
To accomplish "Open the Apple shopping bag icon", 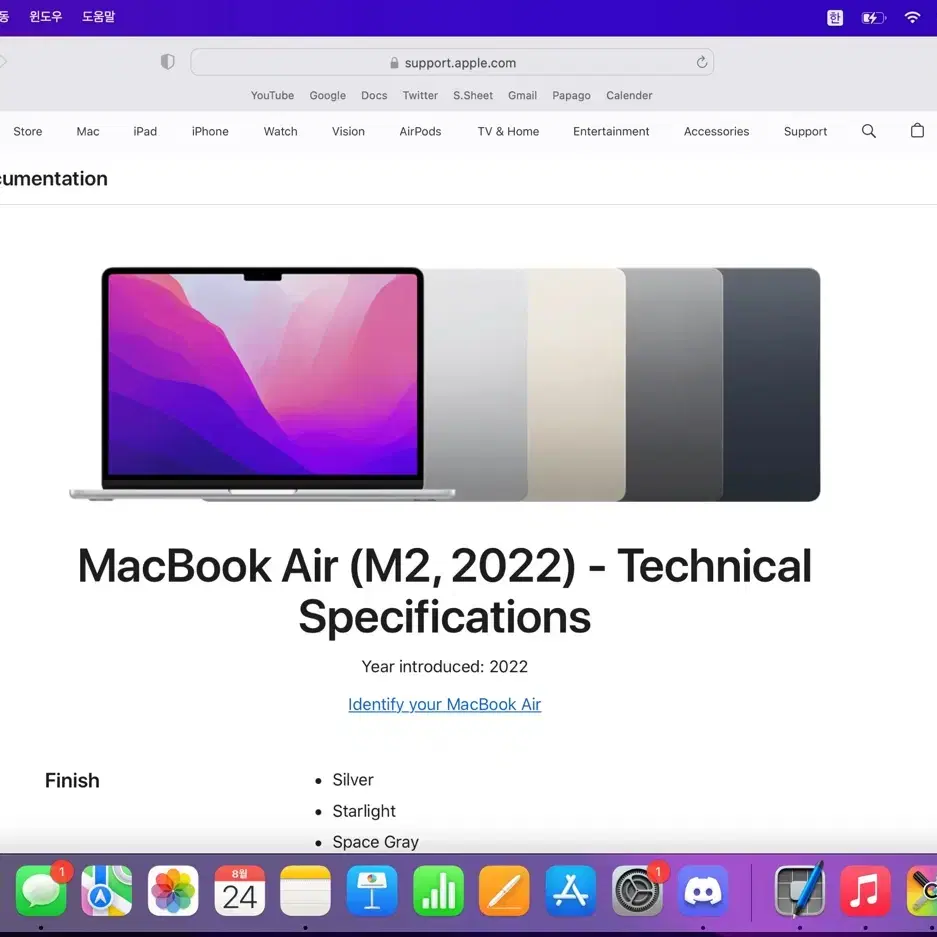I will pos(917,130).
